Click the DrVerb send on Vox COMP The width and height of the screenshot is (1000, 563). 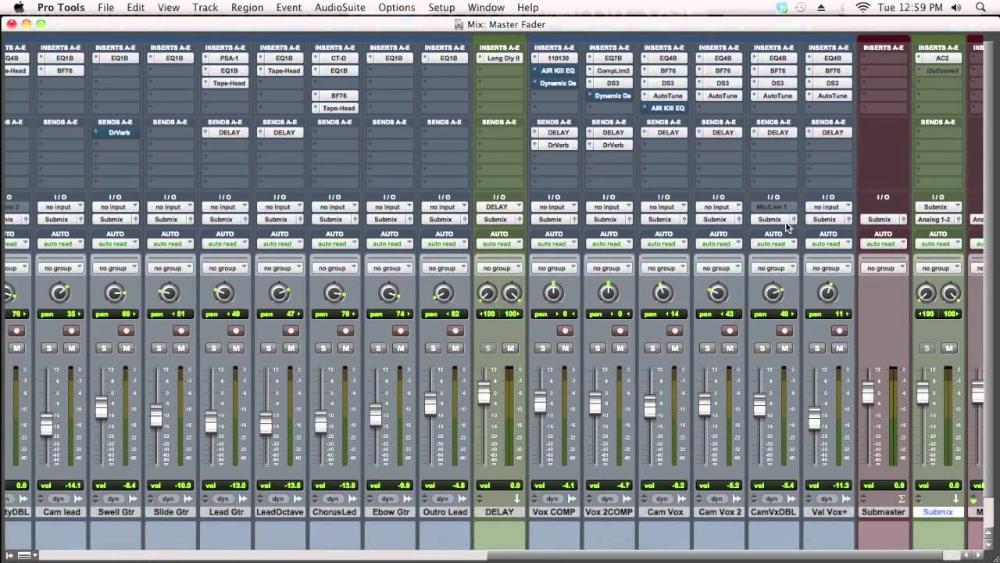tap(558, 145)
